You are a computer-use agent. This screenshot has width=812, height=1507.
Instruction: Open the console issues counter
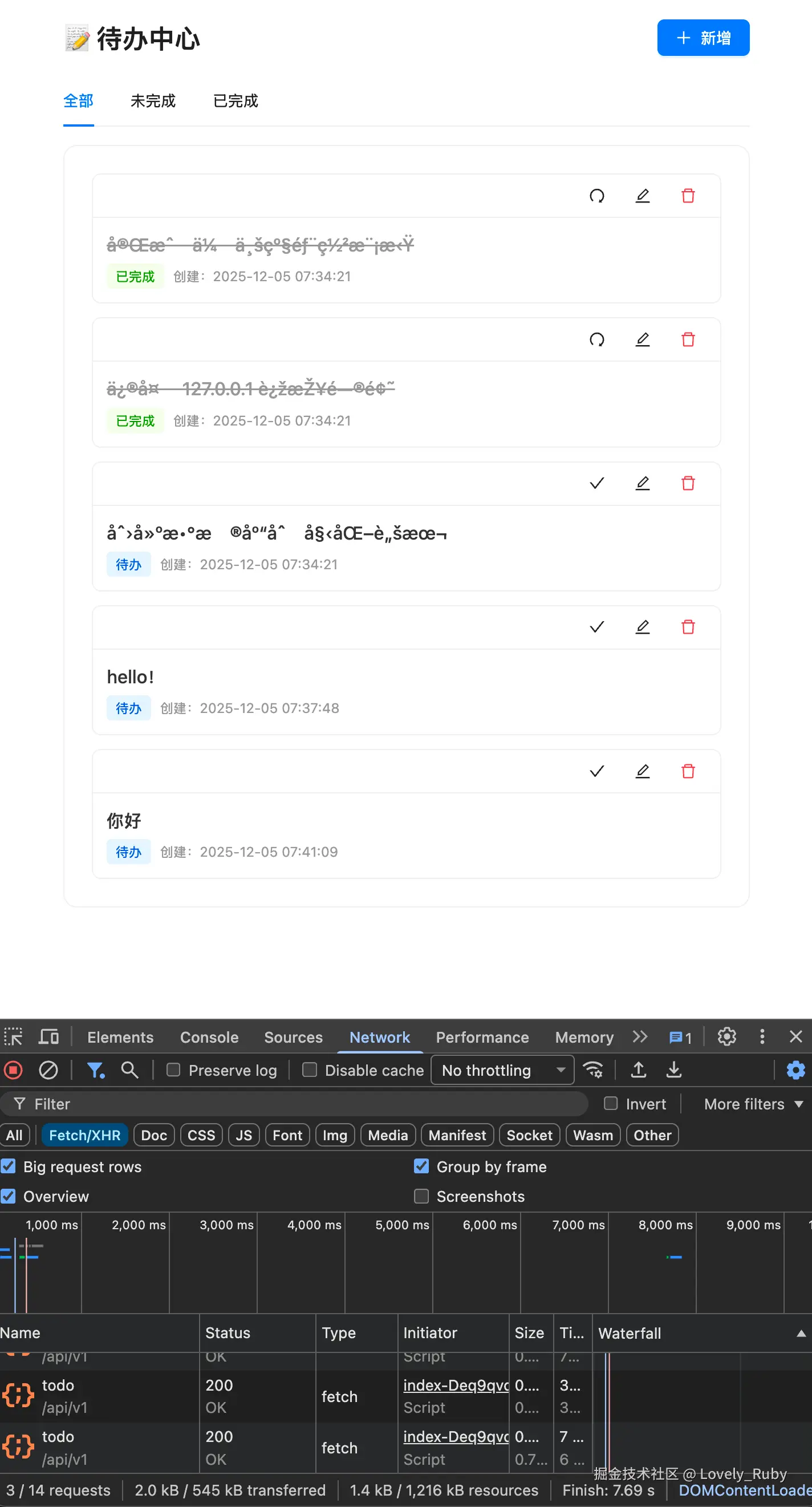[680, 1037]
